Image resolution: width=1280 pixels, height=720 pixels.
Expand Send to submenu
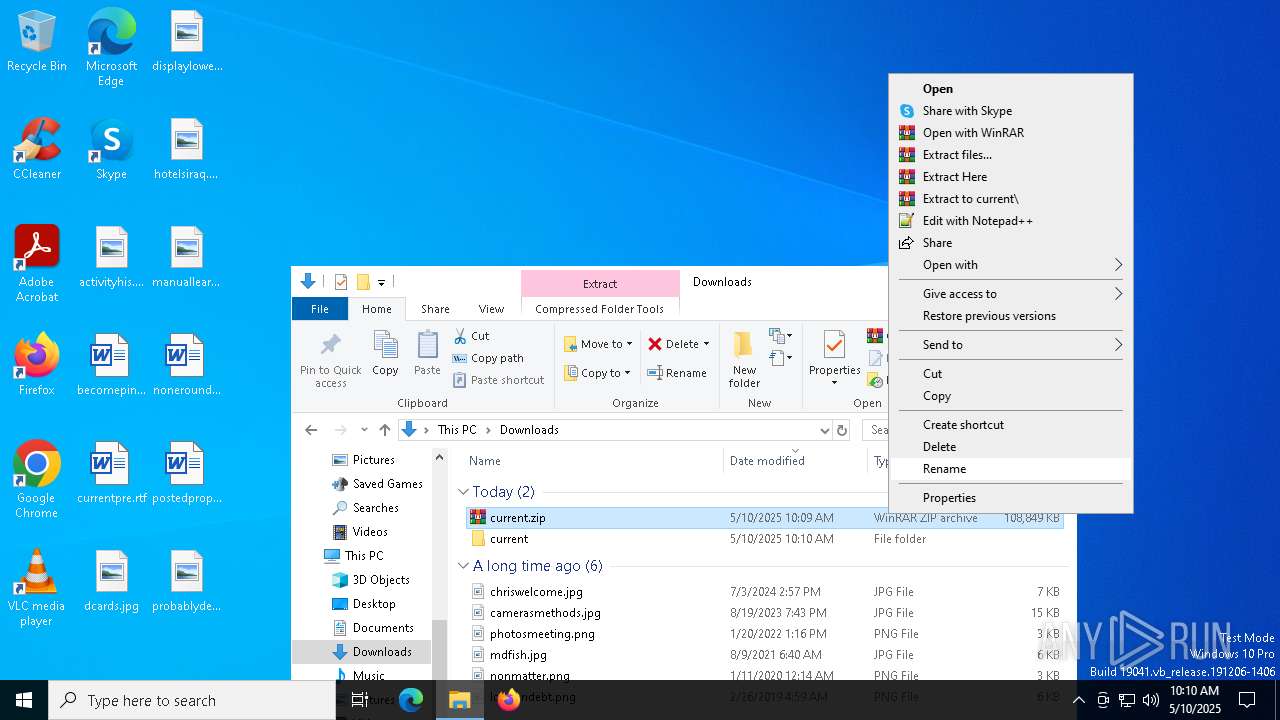(1011, 345)
